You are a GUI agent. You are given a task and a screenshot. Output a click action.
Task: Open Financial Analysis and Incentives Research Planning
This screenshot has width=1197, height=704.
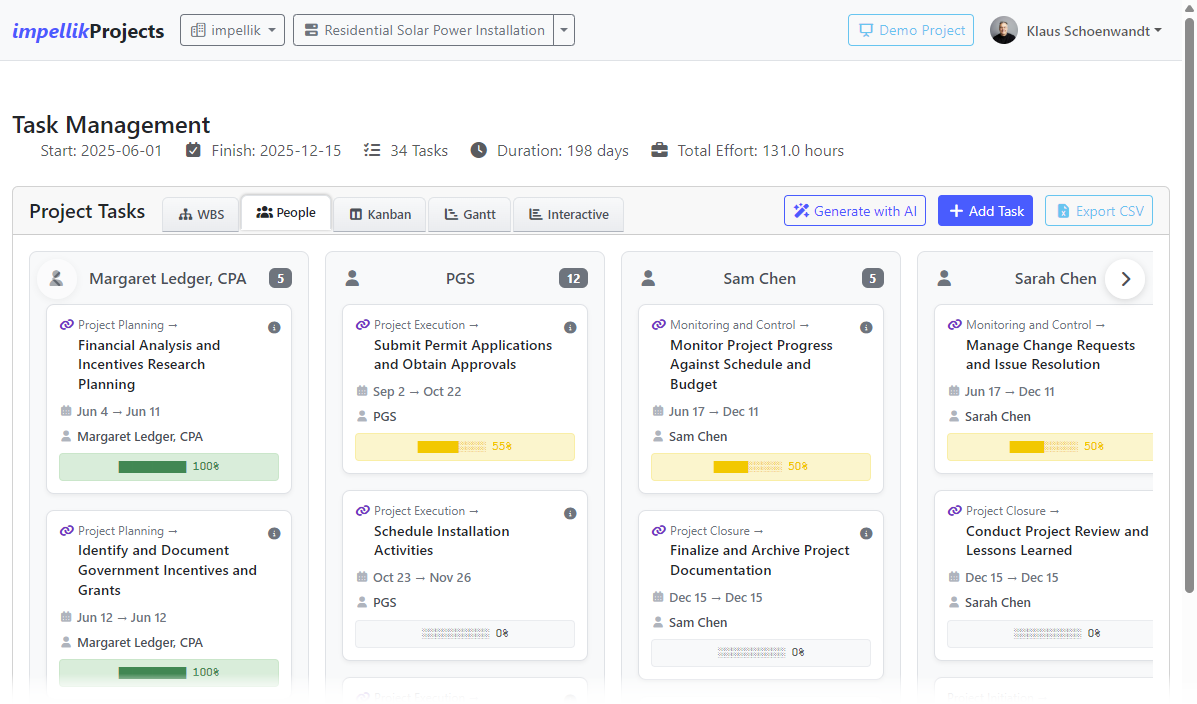click(x=149, y=365)
